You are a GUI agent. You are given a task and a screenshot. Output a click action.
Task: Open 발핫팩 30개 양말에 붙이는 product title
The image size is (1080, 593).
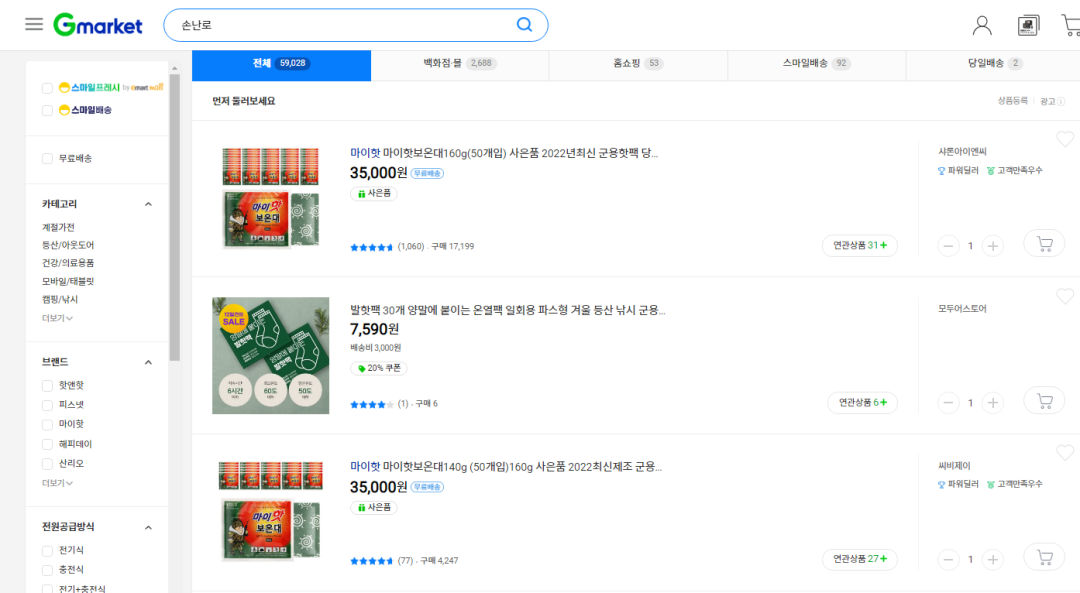click(x=508, y=310)
